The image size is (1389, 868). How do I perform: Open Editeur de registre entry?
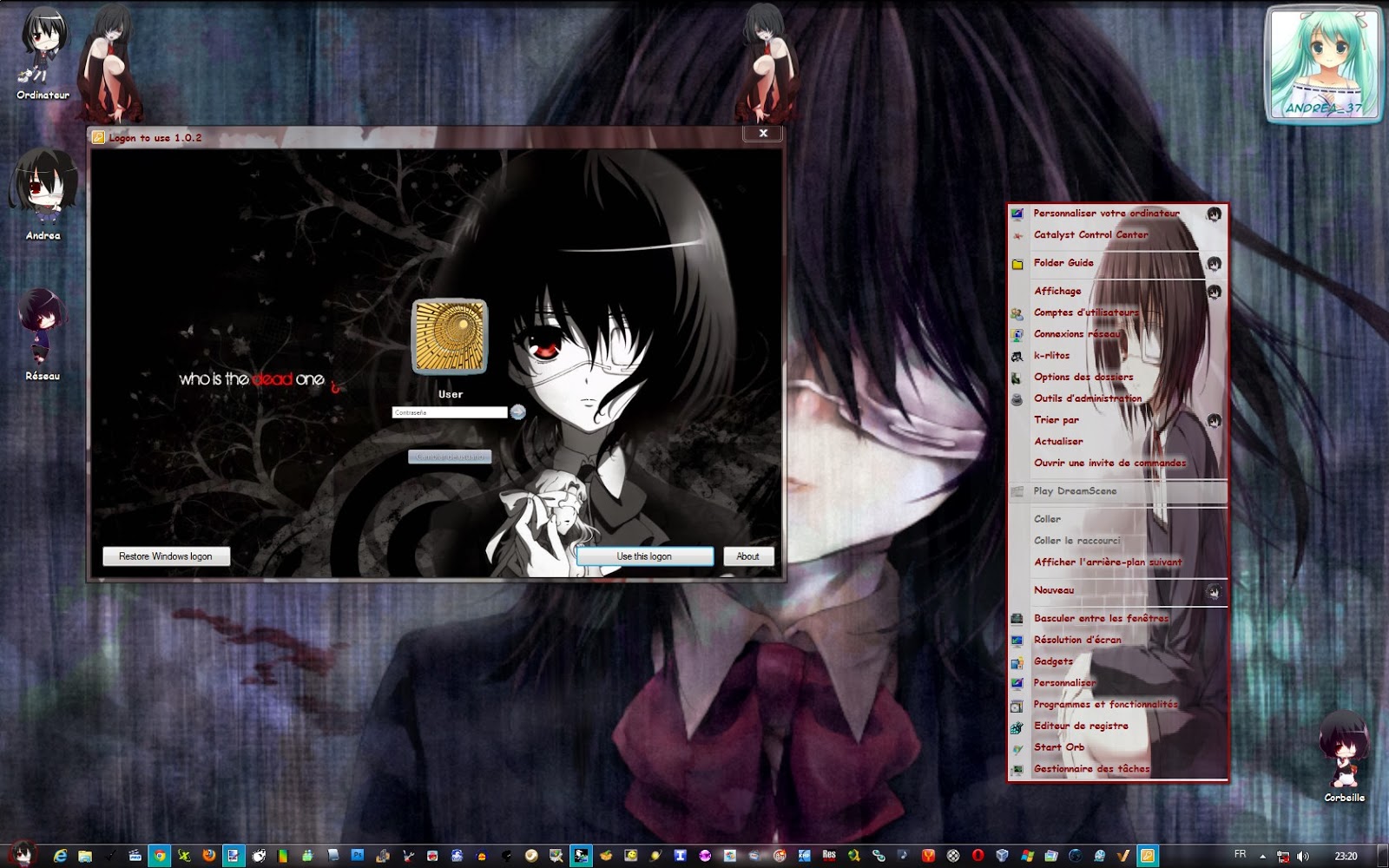(x=1117, y=727)
